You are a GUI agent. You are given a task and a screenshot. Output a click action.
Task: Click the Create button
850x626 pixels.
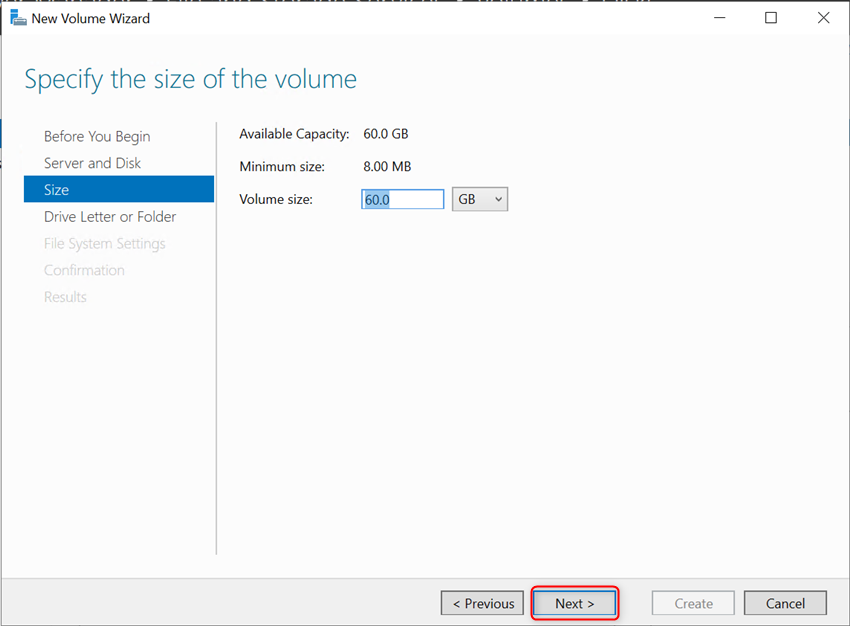692,602
